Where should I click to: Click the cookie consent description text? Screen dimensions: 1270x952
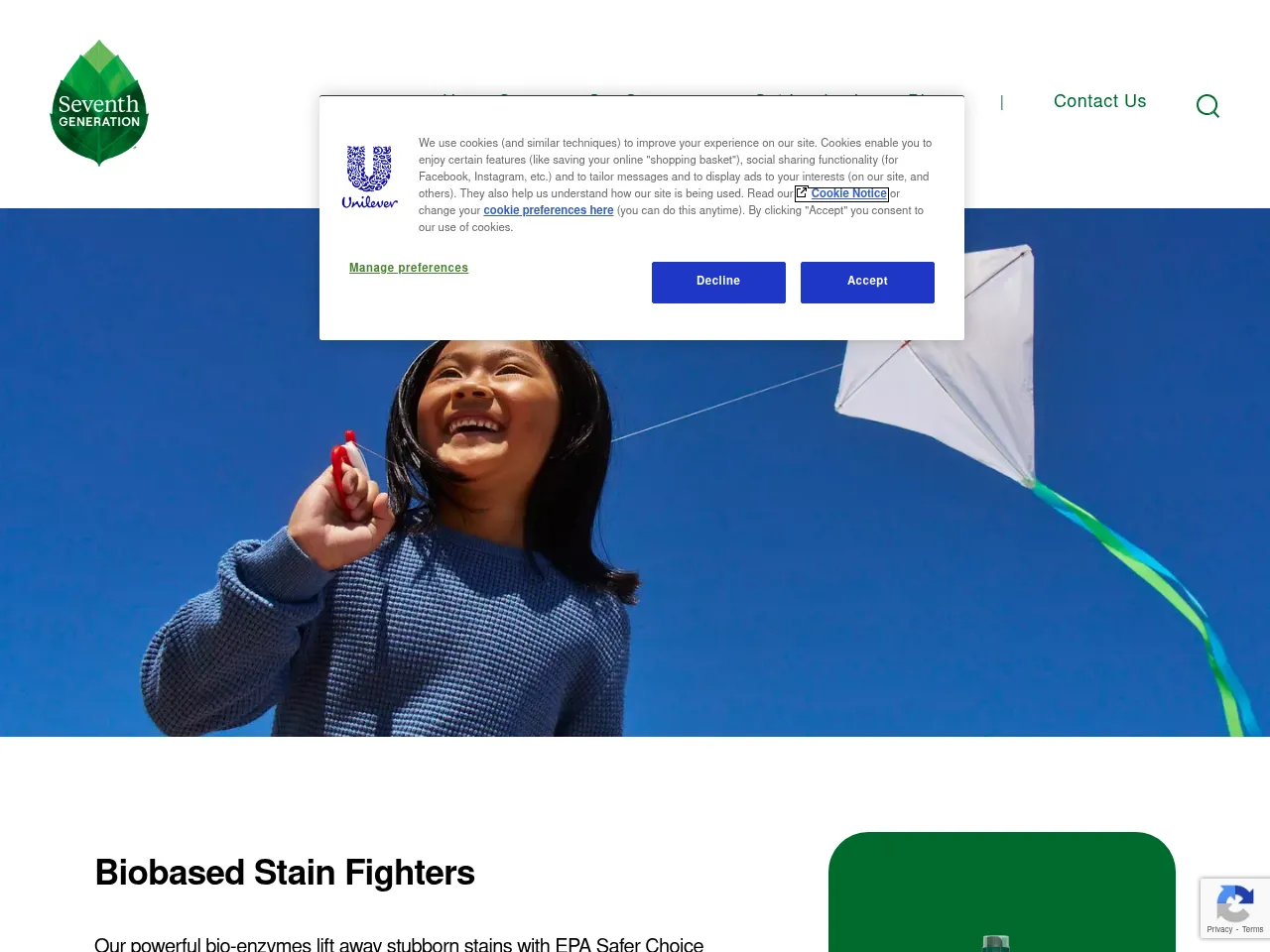coord(675,185)
